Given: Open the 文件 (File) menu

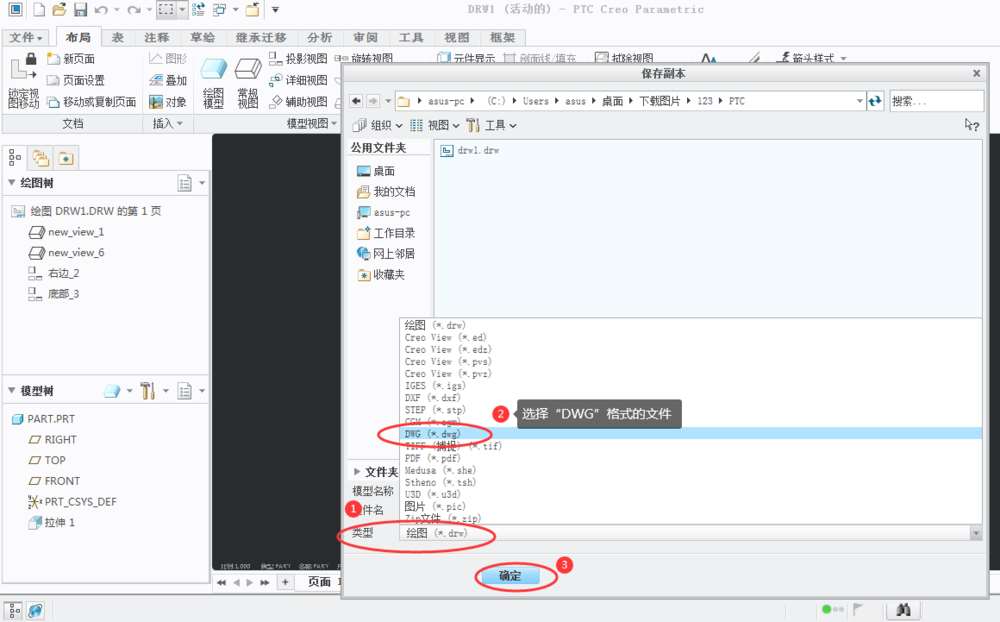Looking at the screenshot, I should [26, 38].
